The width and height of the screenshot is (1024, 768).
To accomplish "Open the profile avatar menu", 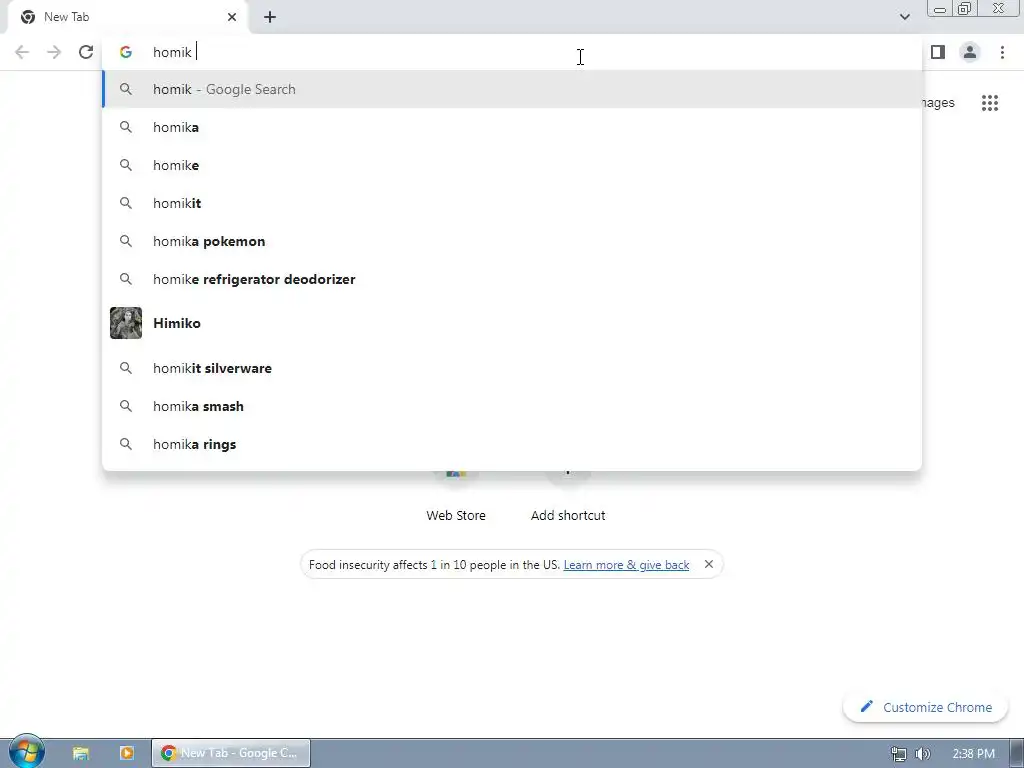I will click(x=970, y=52).
